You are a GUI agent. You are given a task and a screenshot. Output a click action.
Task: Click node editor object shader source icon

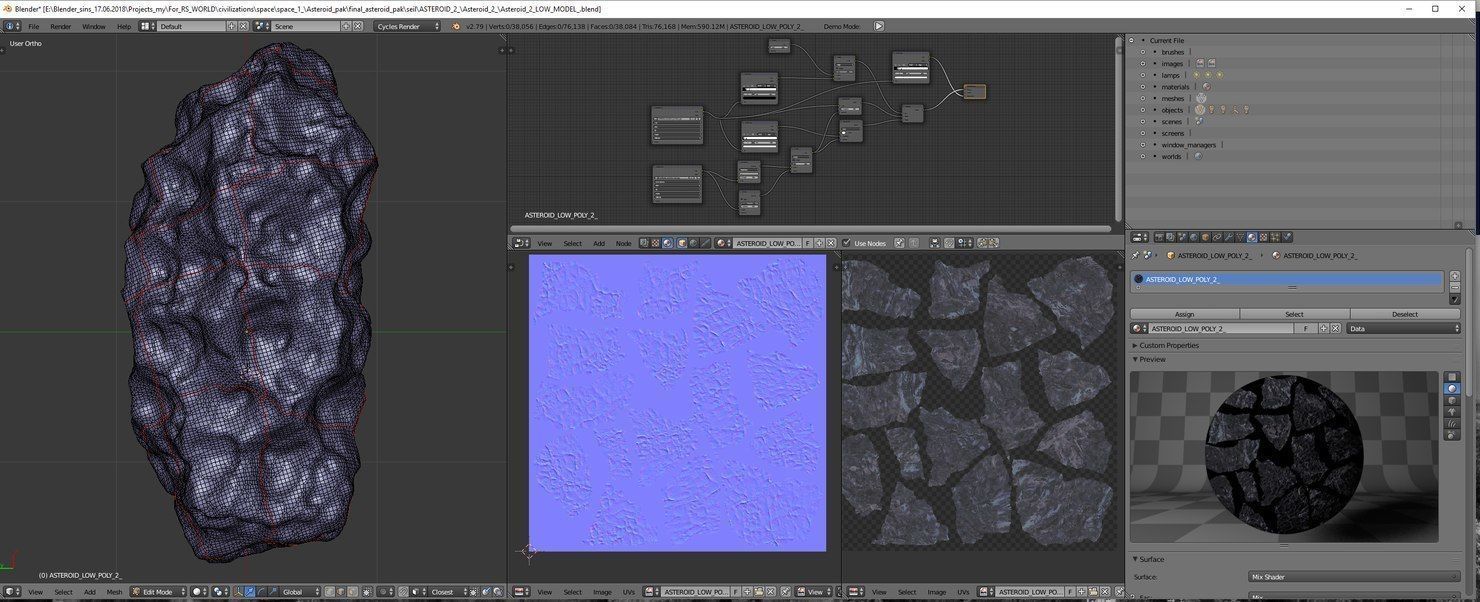coord(682,243)
